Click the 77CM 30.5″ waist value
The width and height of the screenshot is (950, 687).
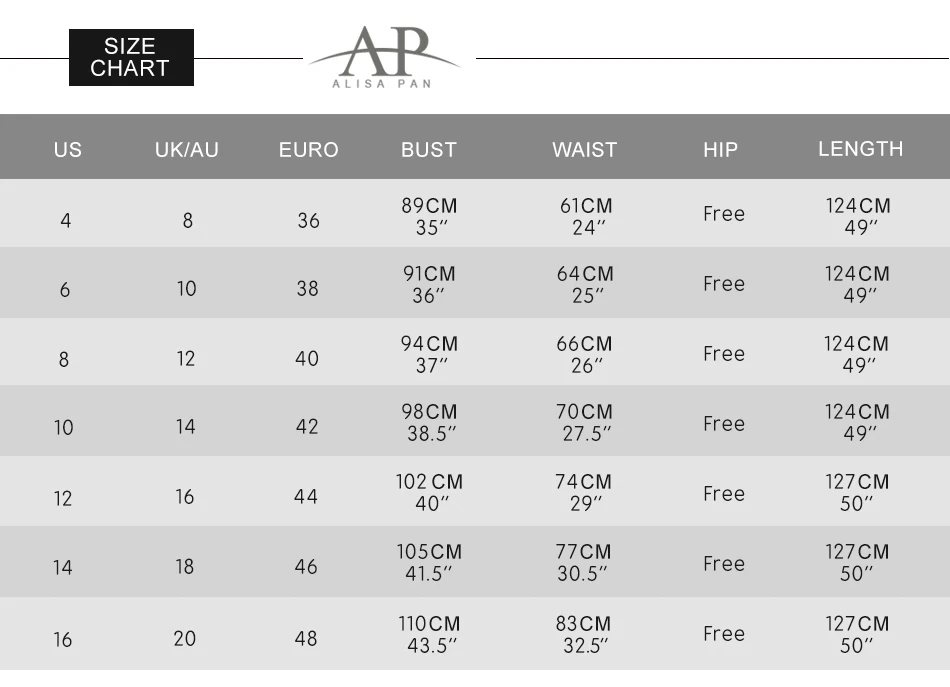[583, 562]
